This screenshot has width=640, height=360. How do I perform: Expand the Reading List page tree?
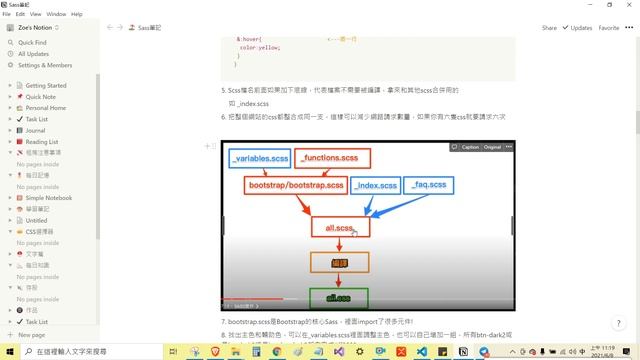pos(10,142)
